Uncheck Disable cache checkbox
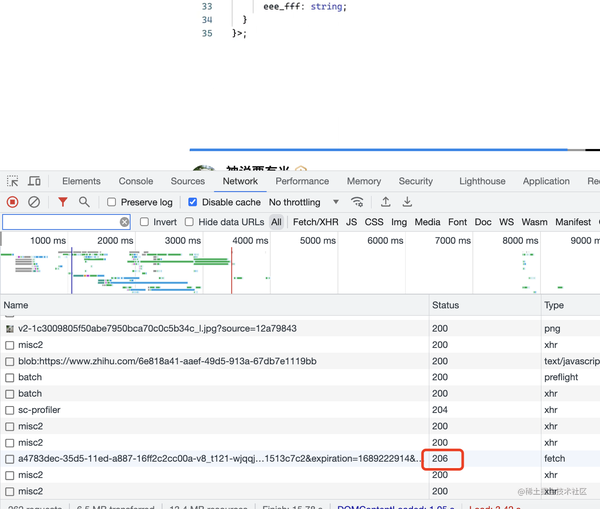The width and height of the screenshot is (600, 509). 192,202
